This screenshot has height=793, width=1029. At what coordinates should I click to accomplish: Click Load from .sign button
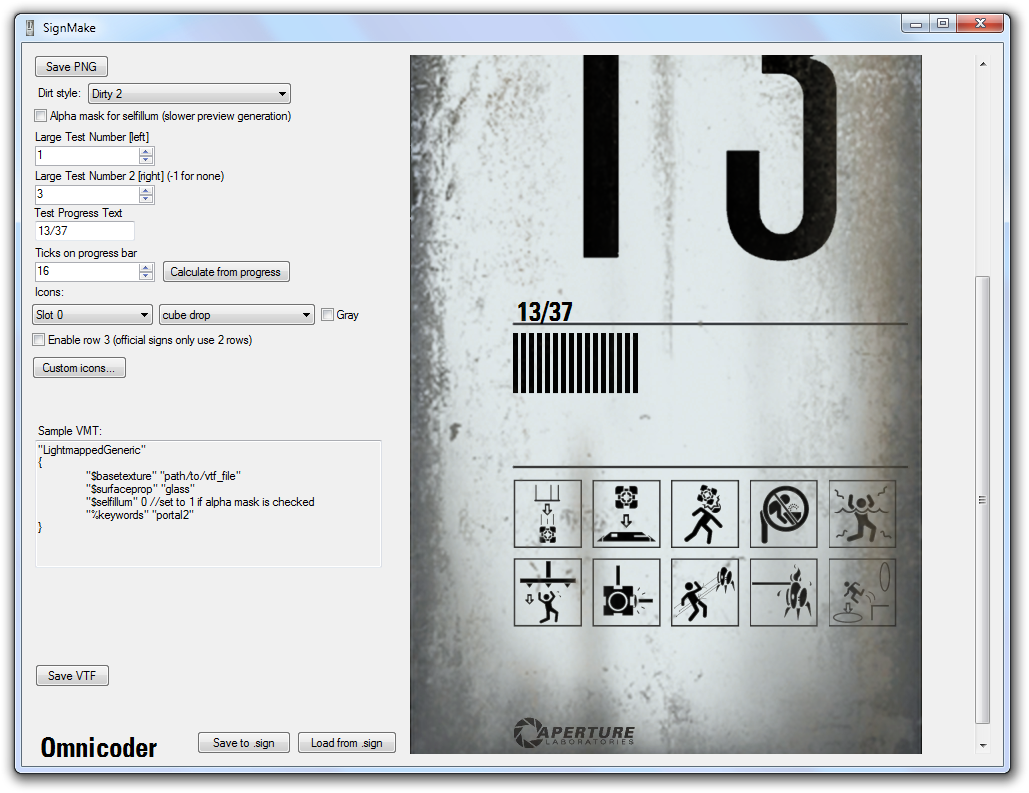coord(346,742)
